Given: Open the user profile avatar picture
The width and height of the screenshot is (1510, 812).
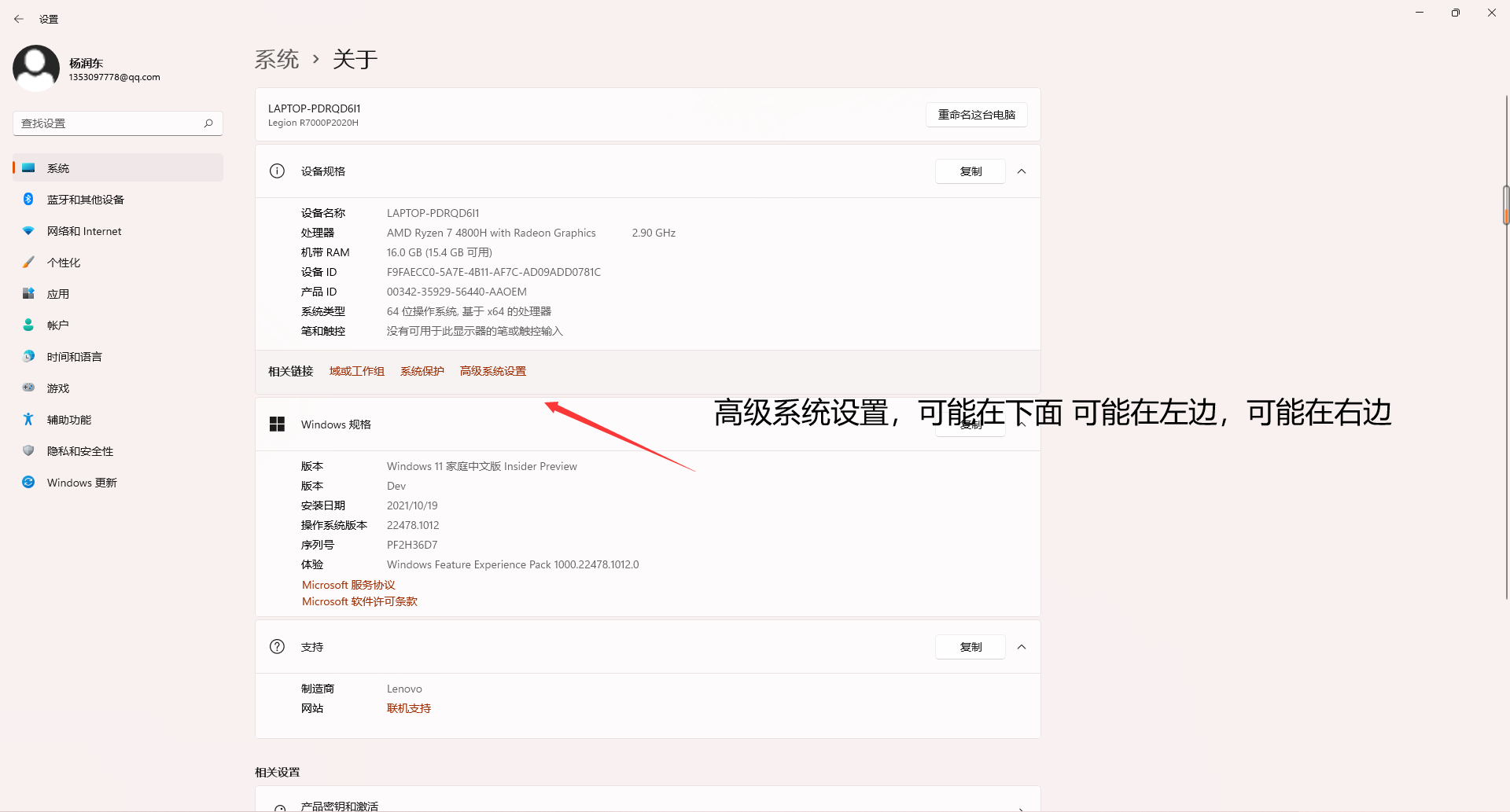Looking at the screenshot, I should point(36,68).
